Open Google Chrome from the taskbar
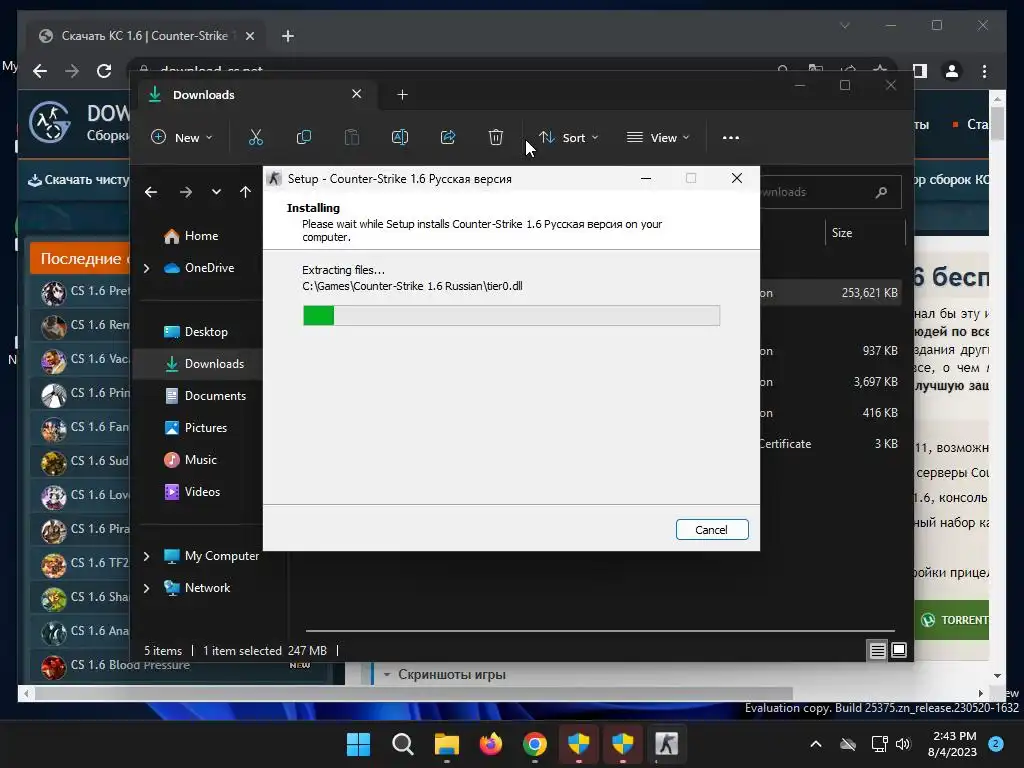 click(535, 744)
